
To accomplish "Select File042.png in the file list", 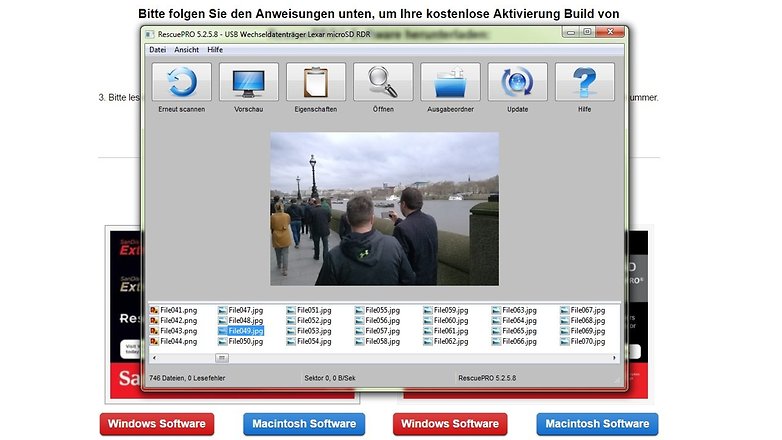I will (174, 321).
